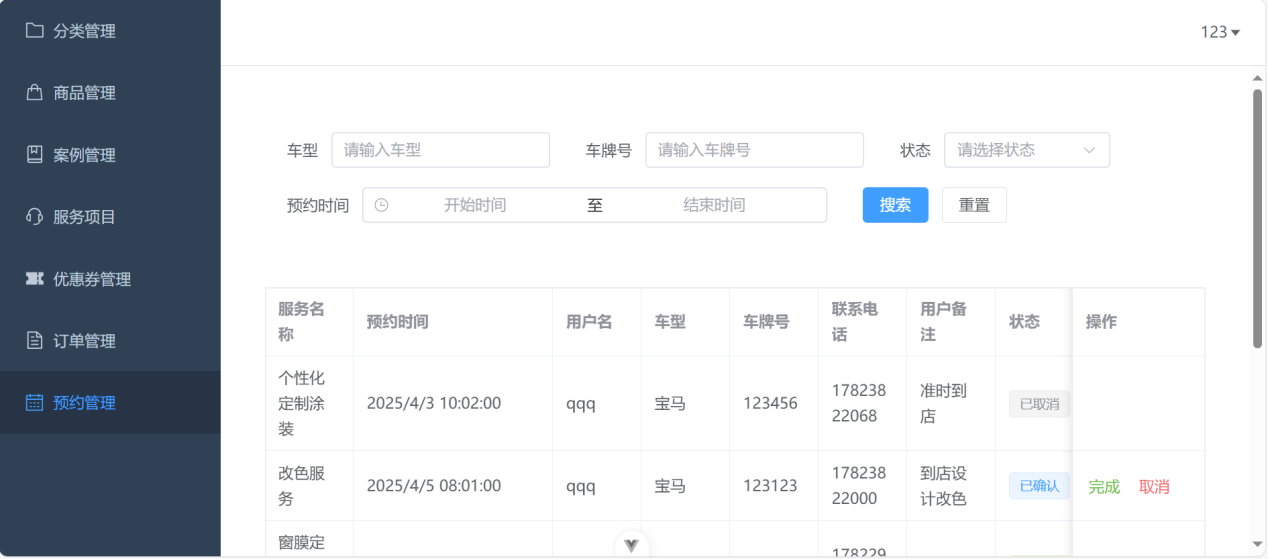Switch to 订单管理 page
The width and height of the screenshot is (1268, 559).
coord(110,341)
